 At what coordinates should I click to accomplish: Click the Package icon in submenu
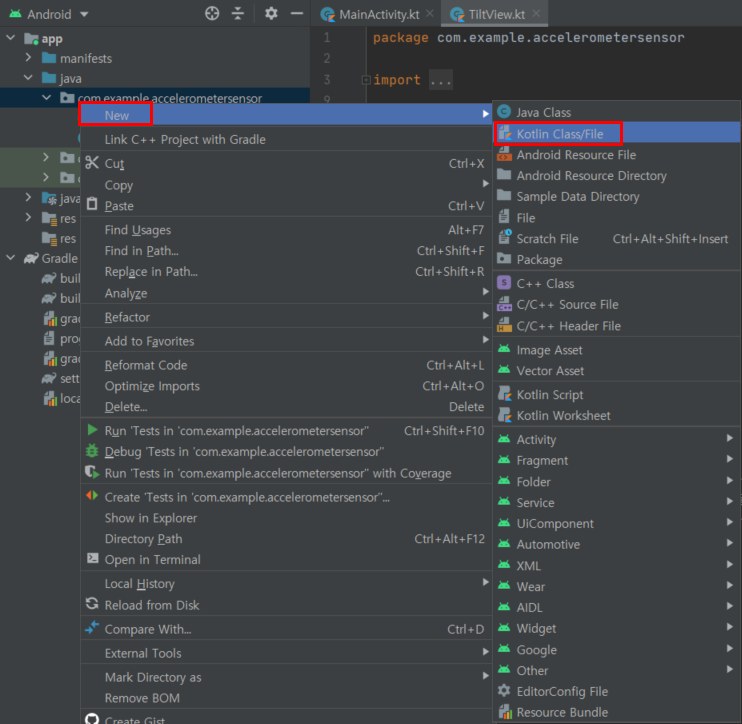[x=504, y=258]
